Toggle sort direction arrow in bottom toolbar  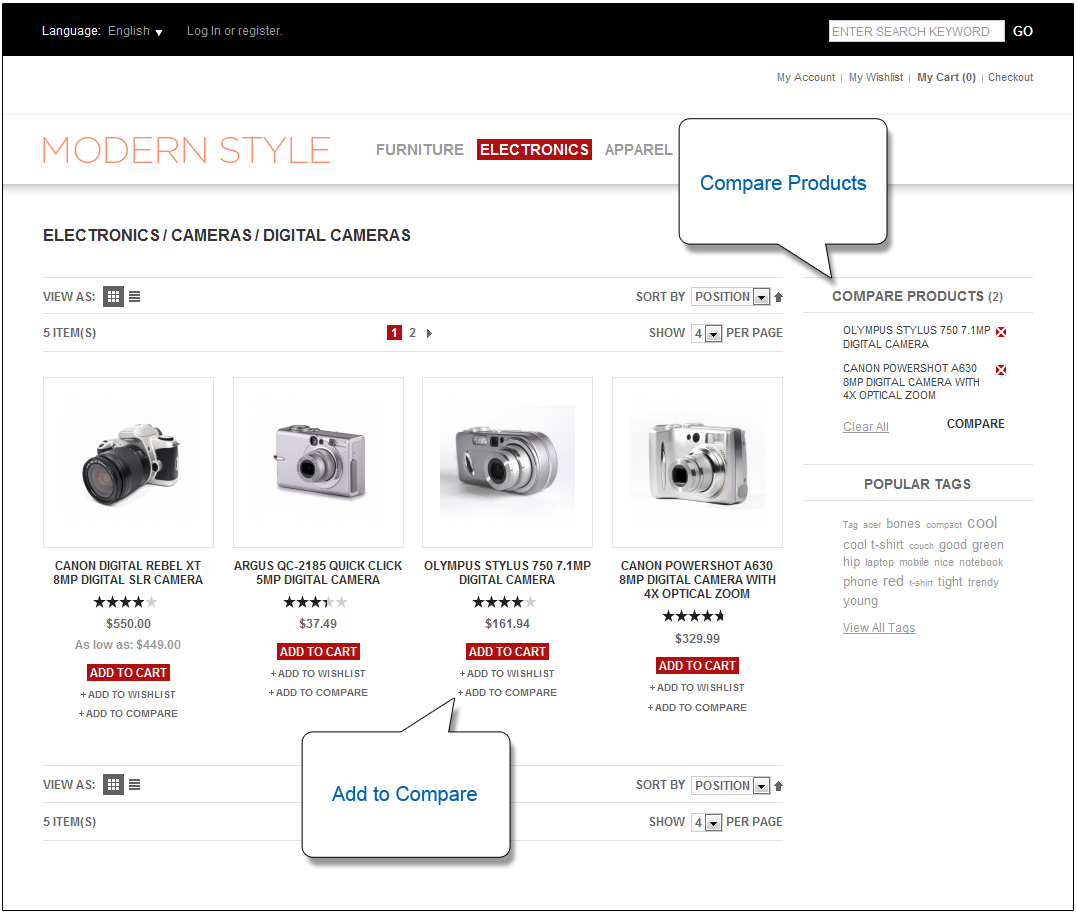tap(778, 786)
